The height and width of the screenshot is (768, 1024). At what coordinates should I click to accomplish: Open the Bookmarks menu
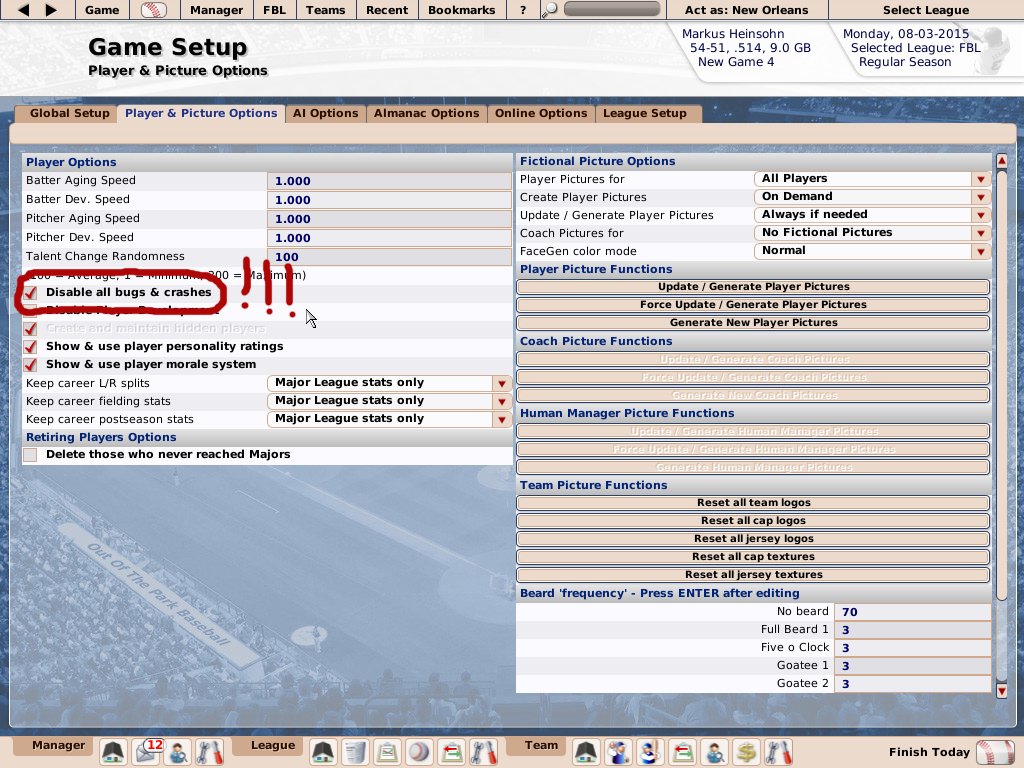point(461,10)
